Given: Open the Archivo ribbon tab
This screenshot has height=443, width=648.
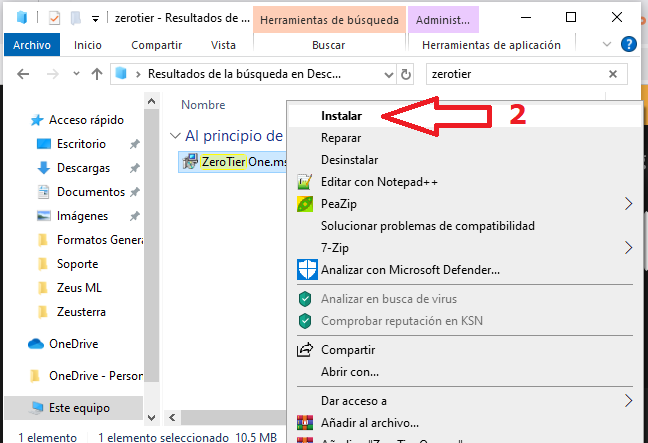Looking at the screenshot, I should 32,45.
